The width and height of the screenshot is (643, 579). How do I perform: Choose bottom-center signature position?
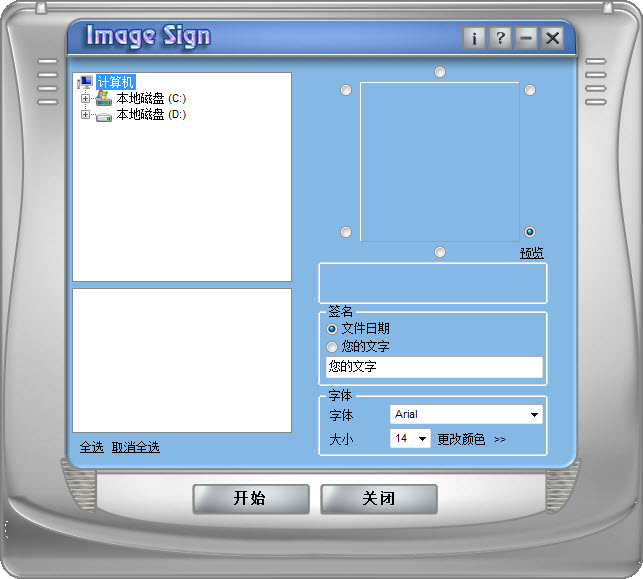coord(440,252)
